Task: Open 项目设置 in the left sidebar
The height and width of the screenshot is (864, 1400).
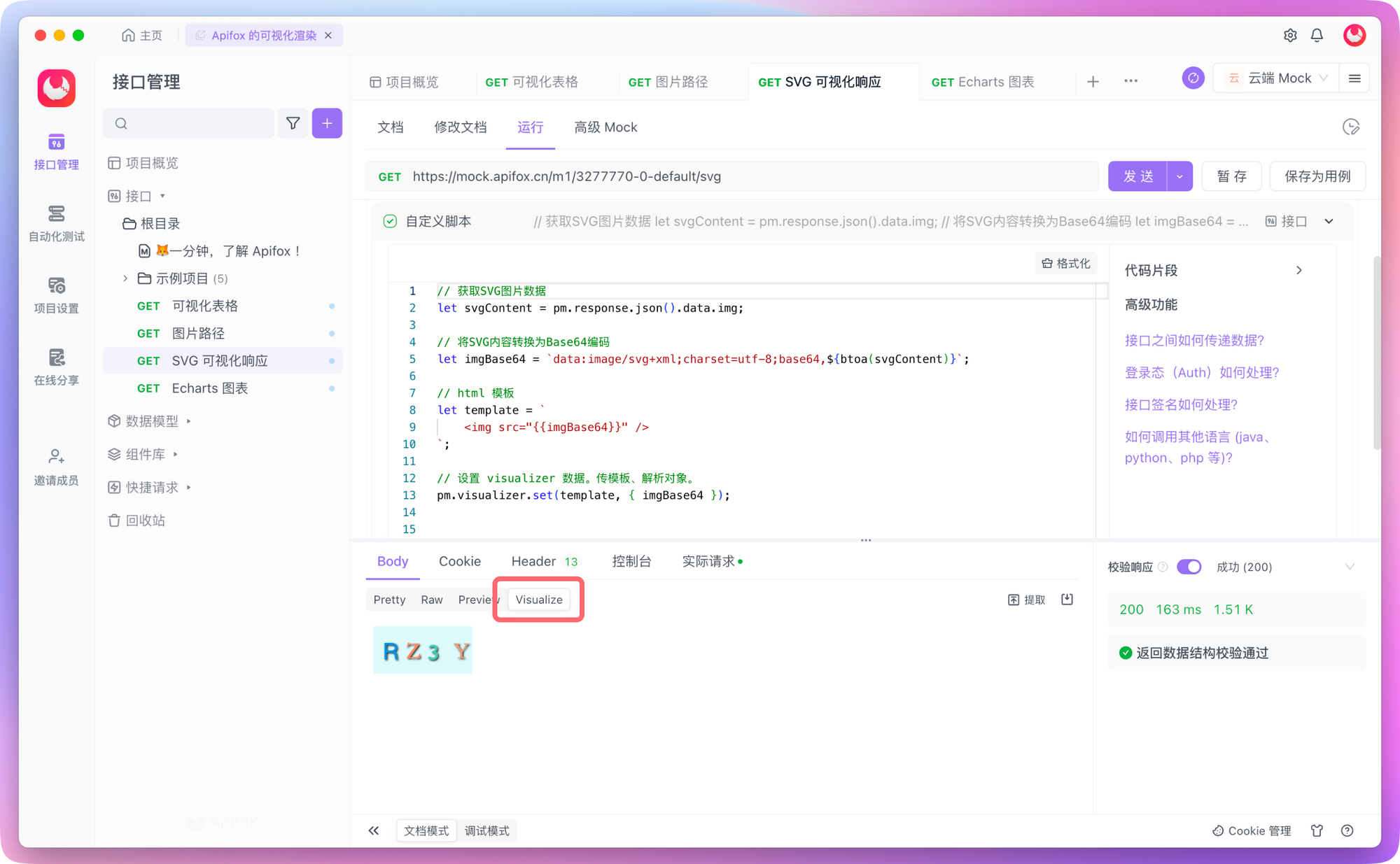Action: point(57,296)
